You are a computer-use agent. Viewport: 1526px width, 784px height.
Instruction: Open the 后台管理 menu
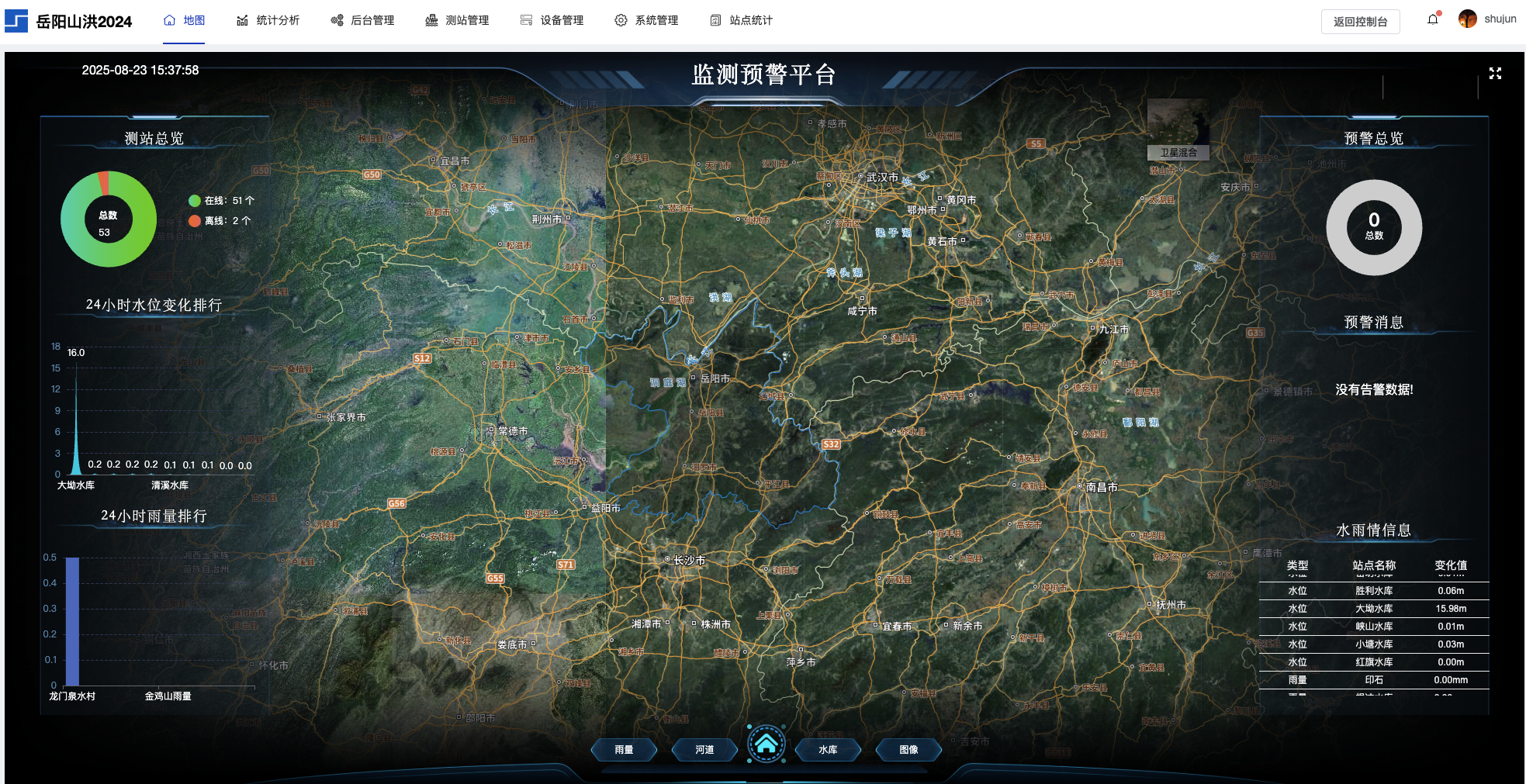click(362, 20)
